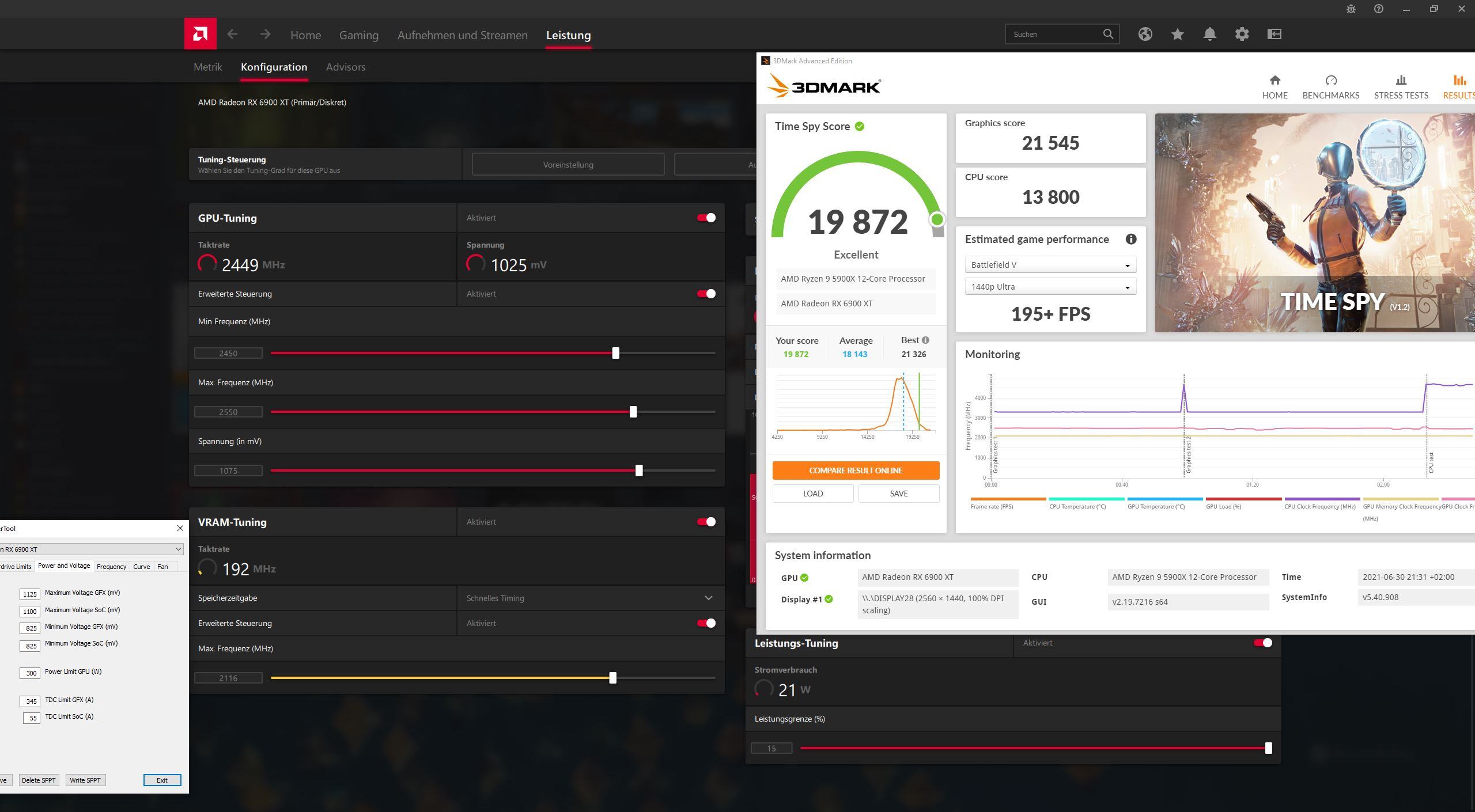The image size is (1475, 812).
Task: Open notifications bell icon
Action: pyautogui.click(x=1209, y=34)
